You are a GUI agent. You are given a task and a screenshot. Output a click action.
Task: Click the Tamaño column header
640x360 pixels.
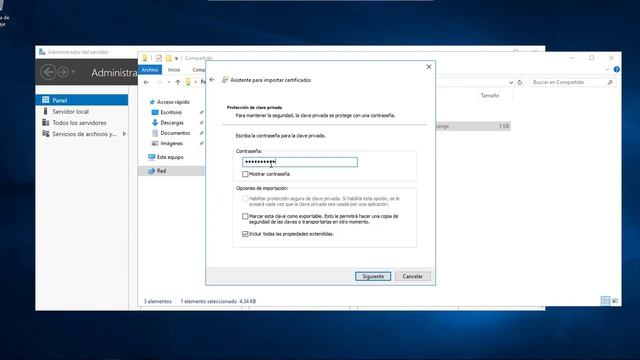(x=489, y=96)
